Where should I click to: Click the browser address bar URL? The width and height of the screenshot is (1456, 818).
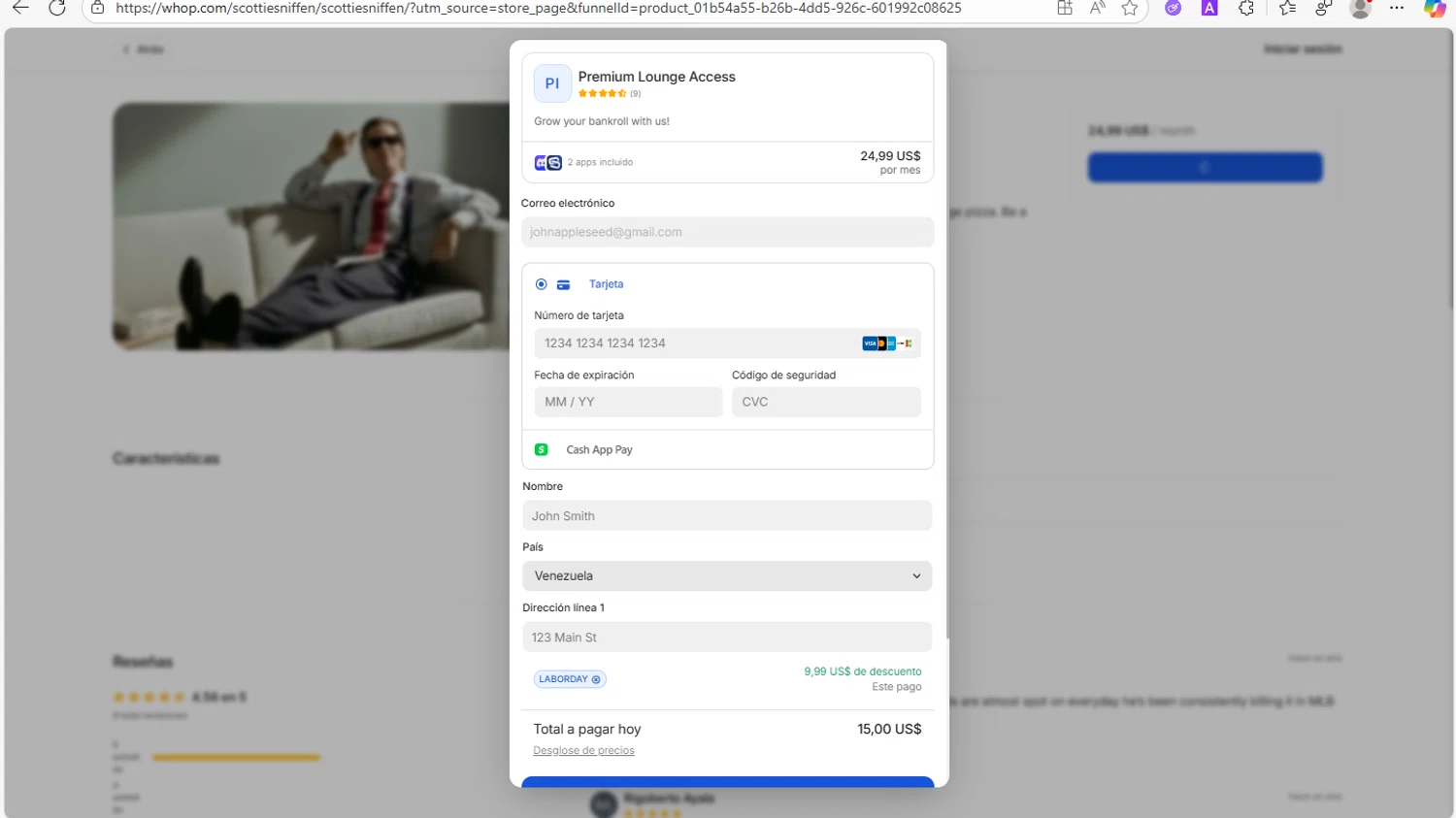click(538, 8)
